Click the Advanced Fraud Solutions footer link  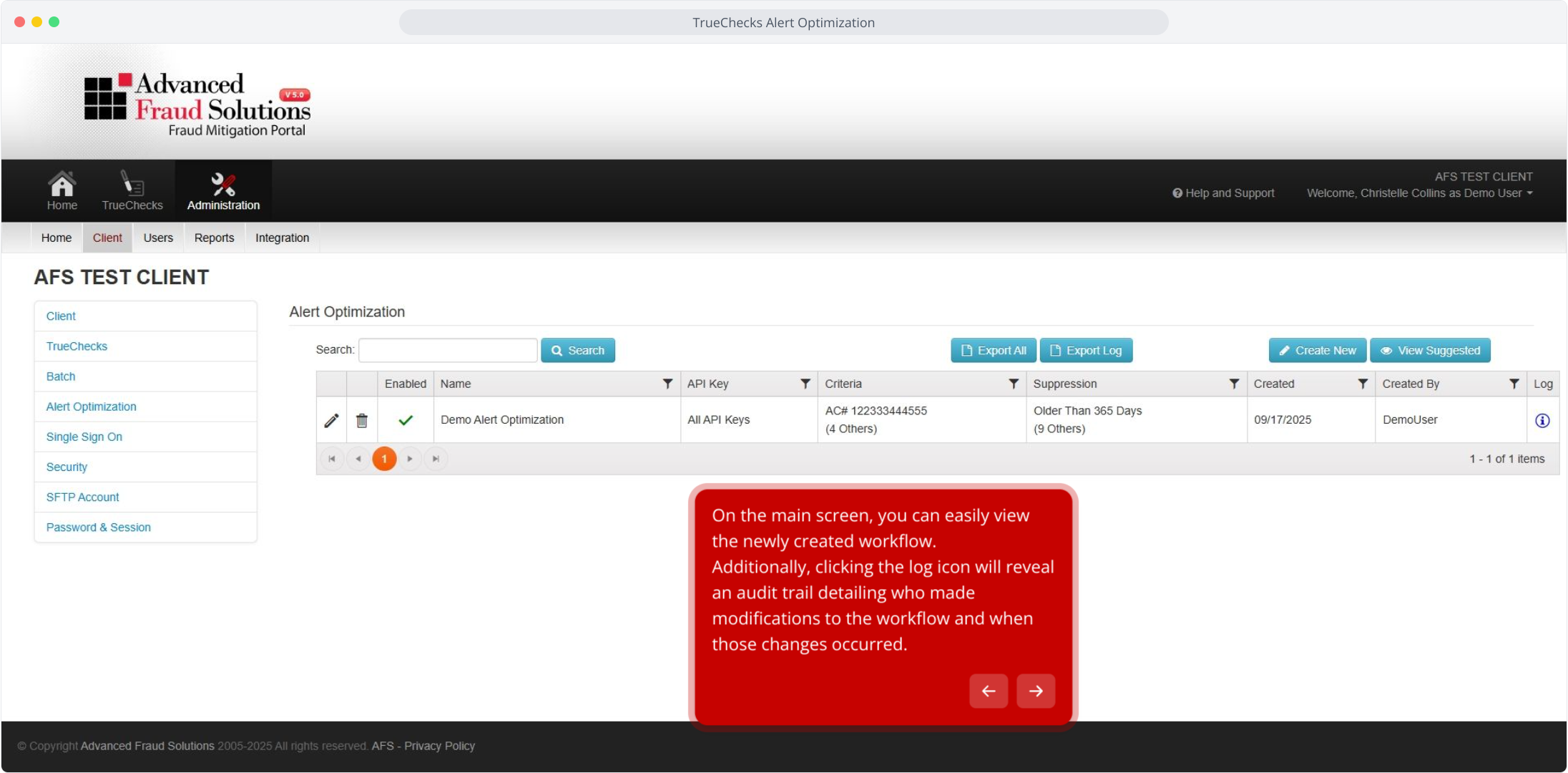147,746
